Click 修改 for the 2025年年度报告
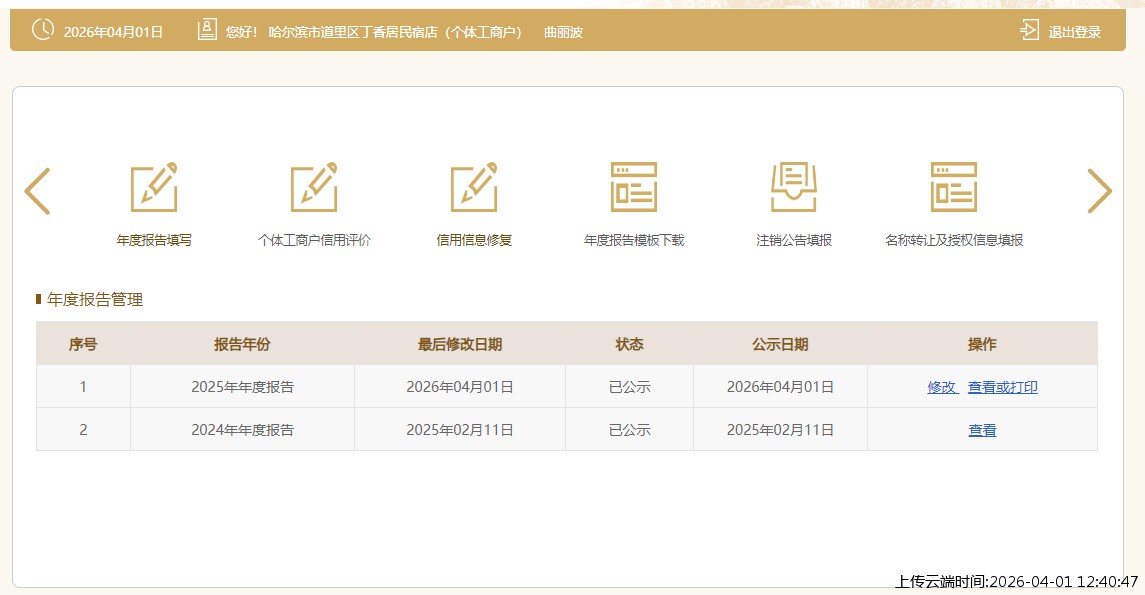Viewport: 1145px width, 595px height. click(x=941, y=387)
